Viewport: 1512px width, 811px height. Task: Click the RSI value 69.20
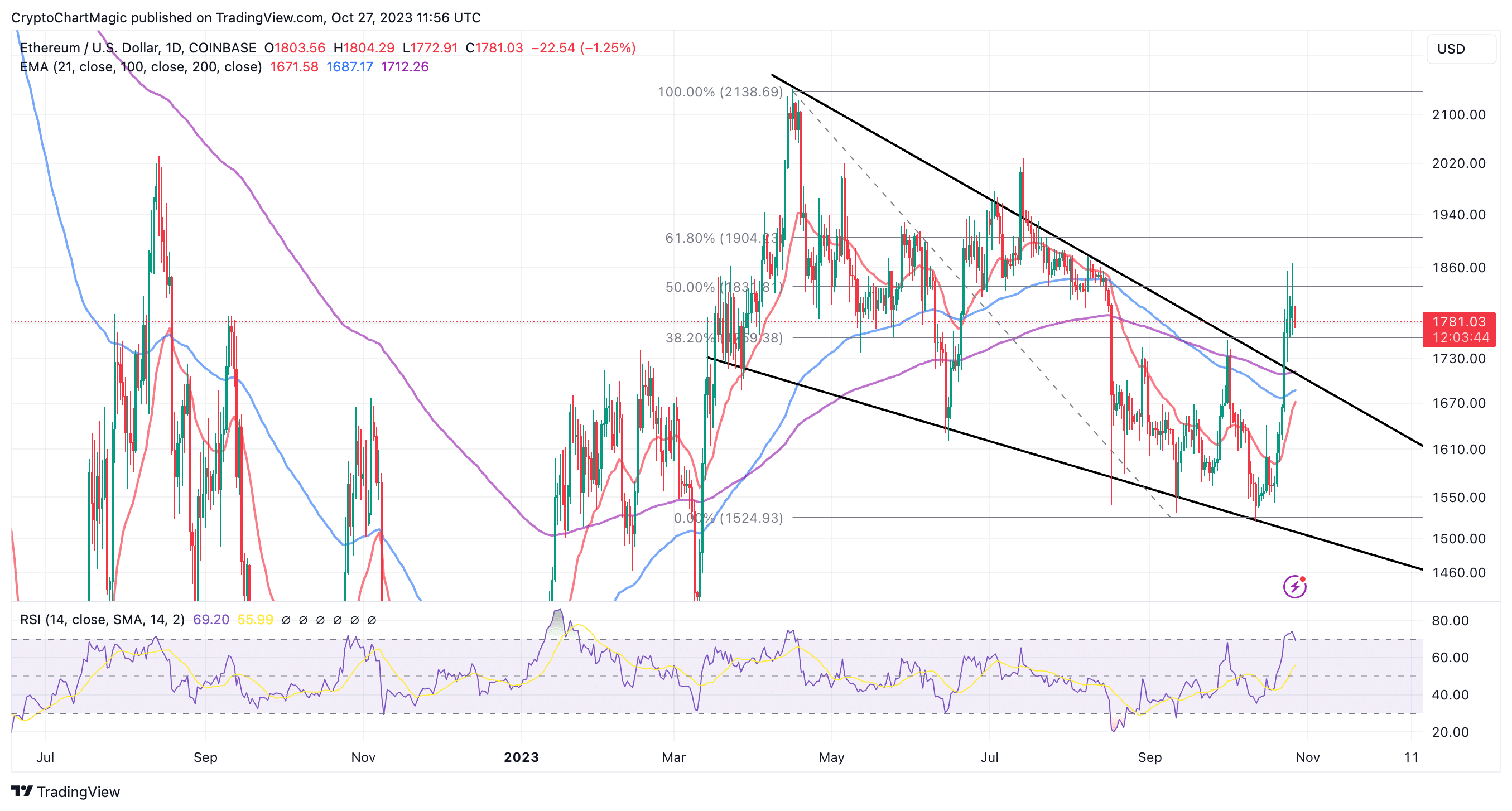click(211, 620)
